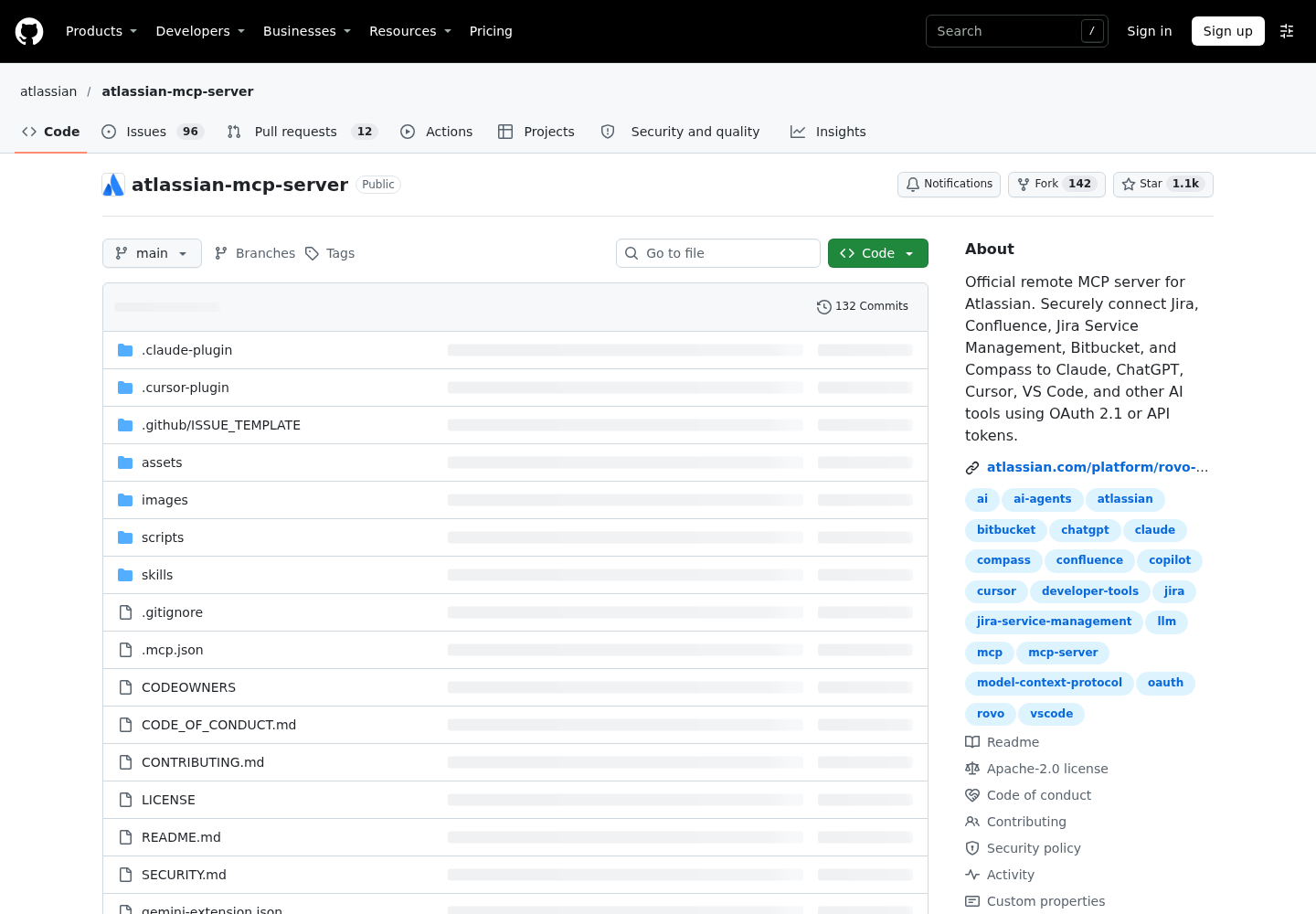Click the license scales icon
The image size is (1316, 914).
[x=972, y=769]
